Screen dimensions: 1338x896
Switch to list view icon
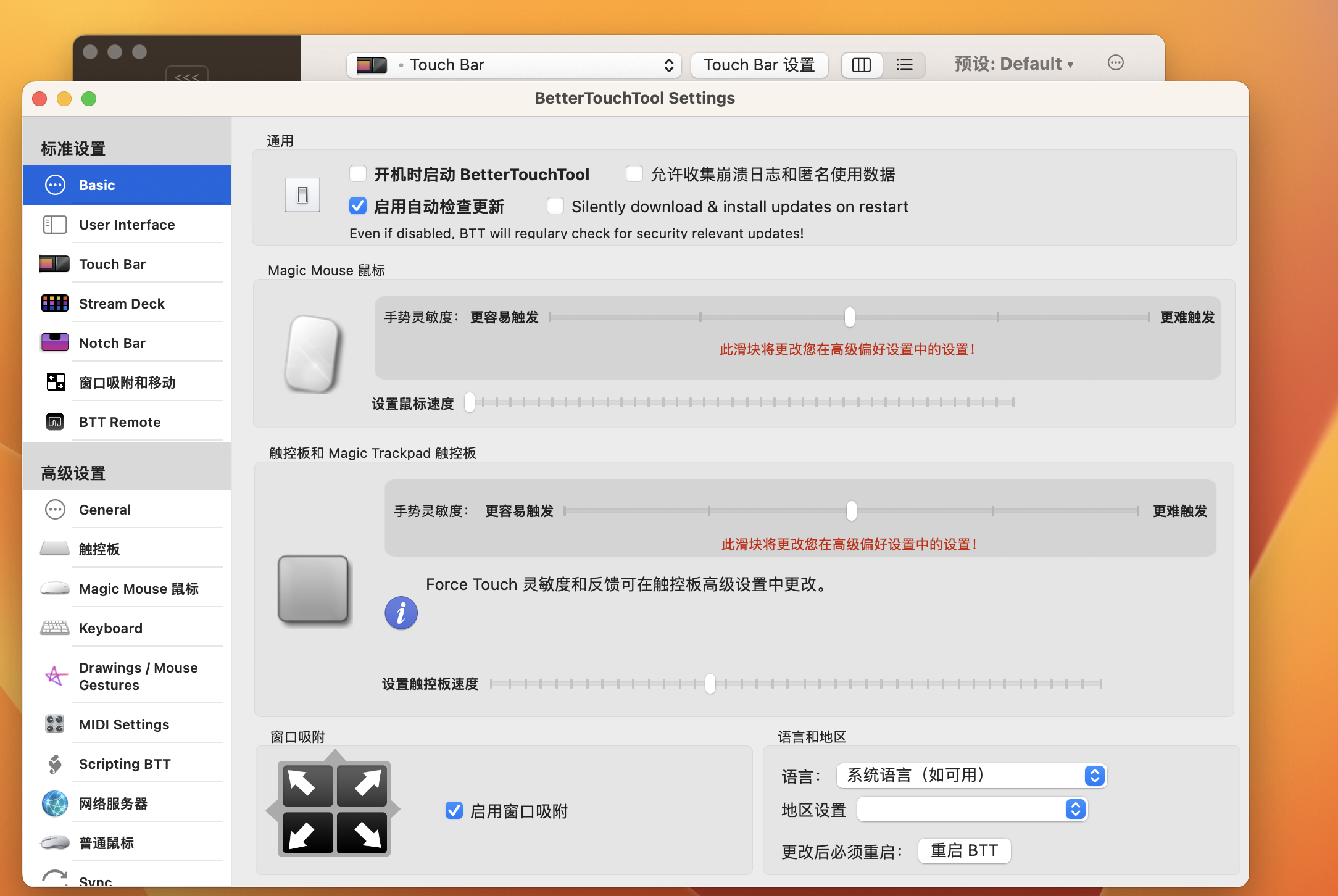click(904, 65)
